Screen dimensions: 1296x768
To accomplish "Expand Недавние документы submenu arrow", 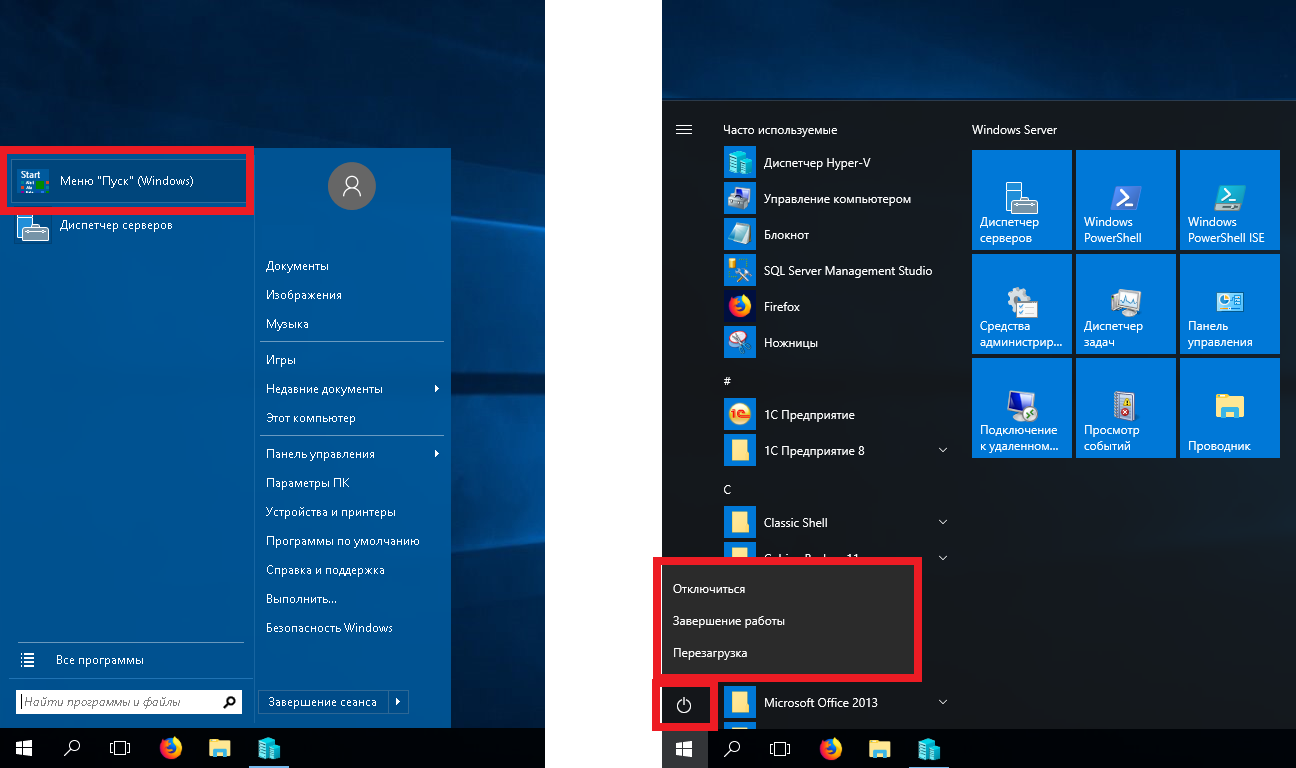I will (437, 389).
